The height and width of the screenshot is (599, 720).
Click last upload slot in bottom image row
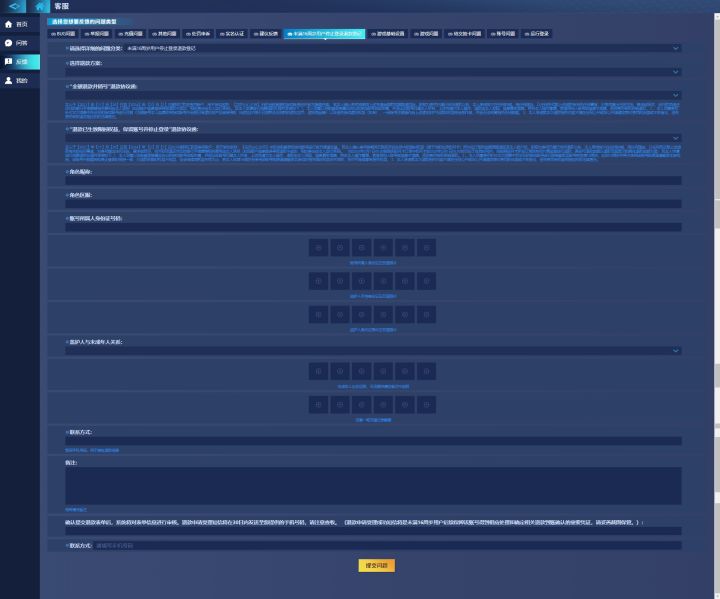[427, 405]
